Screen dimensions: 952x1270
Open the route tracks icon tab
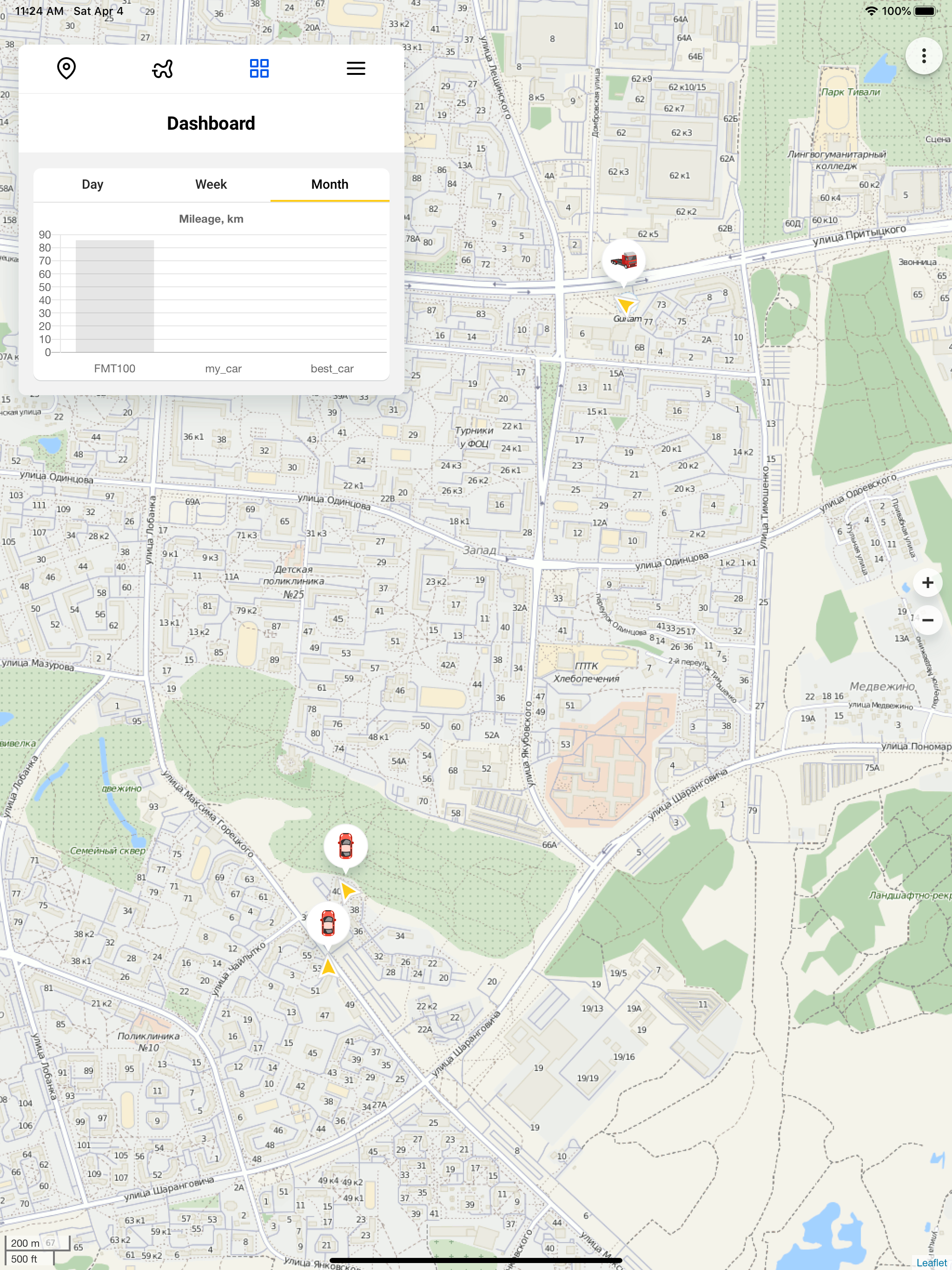(x=163, y=68)
